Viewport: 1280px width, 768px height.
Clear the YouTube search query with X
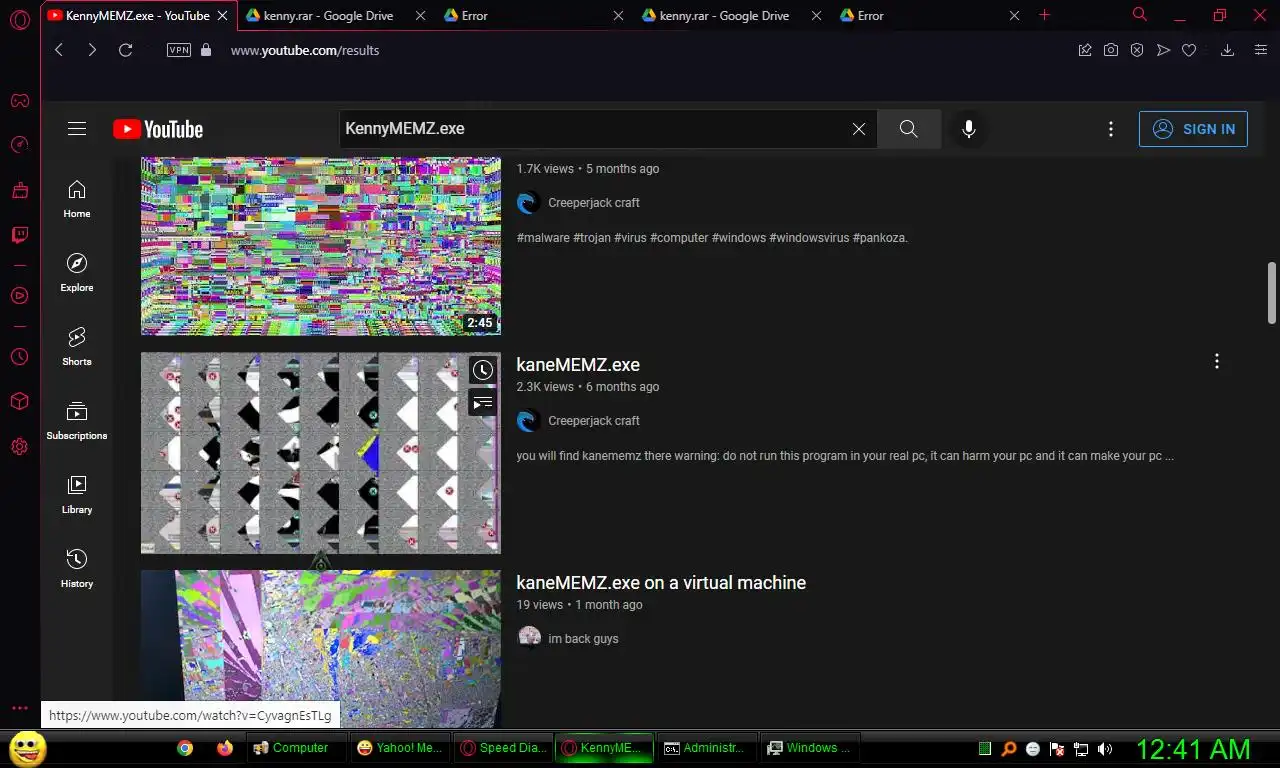859,129
